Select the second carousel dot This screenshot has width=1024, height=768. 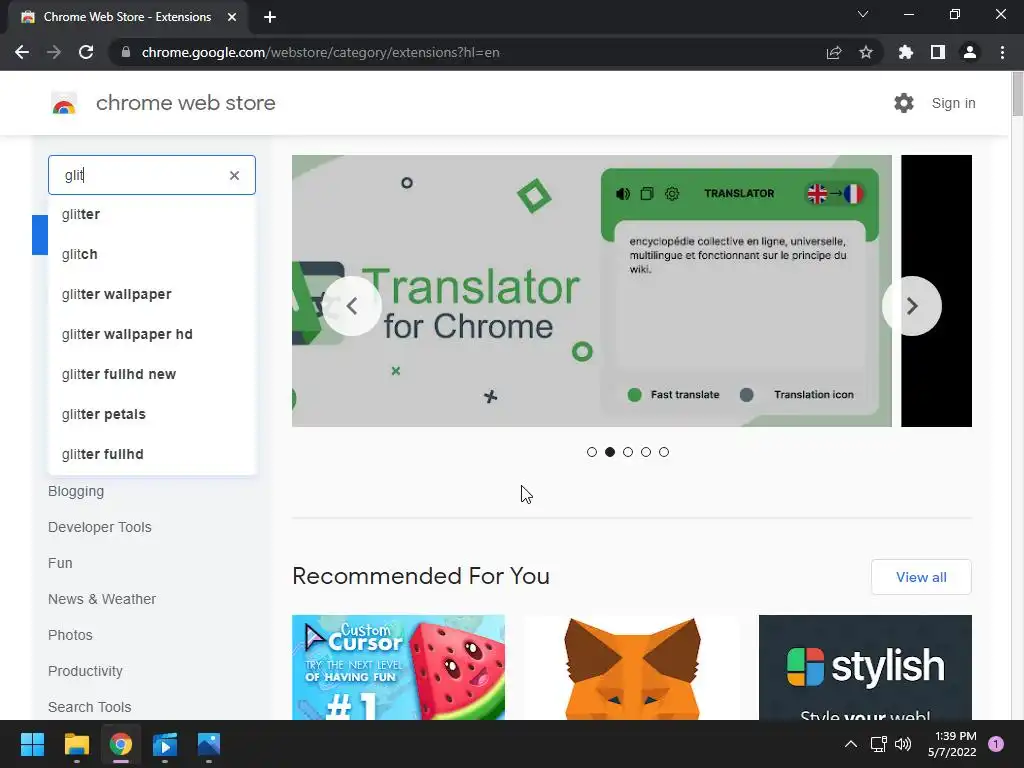point(610,452)
